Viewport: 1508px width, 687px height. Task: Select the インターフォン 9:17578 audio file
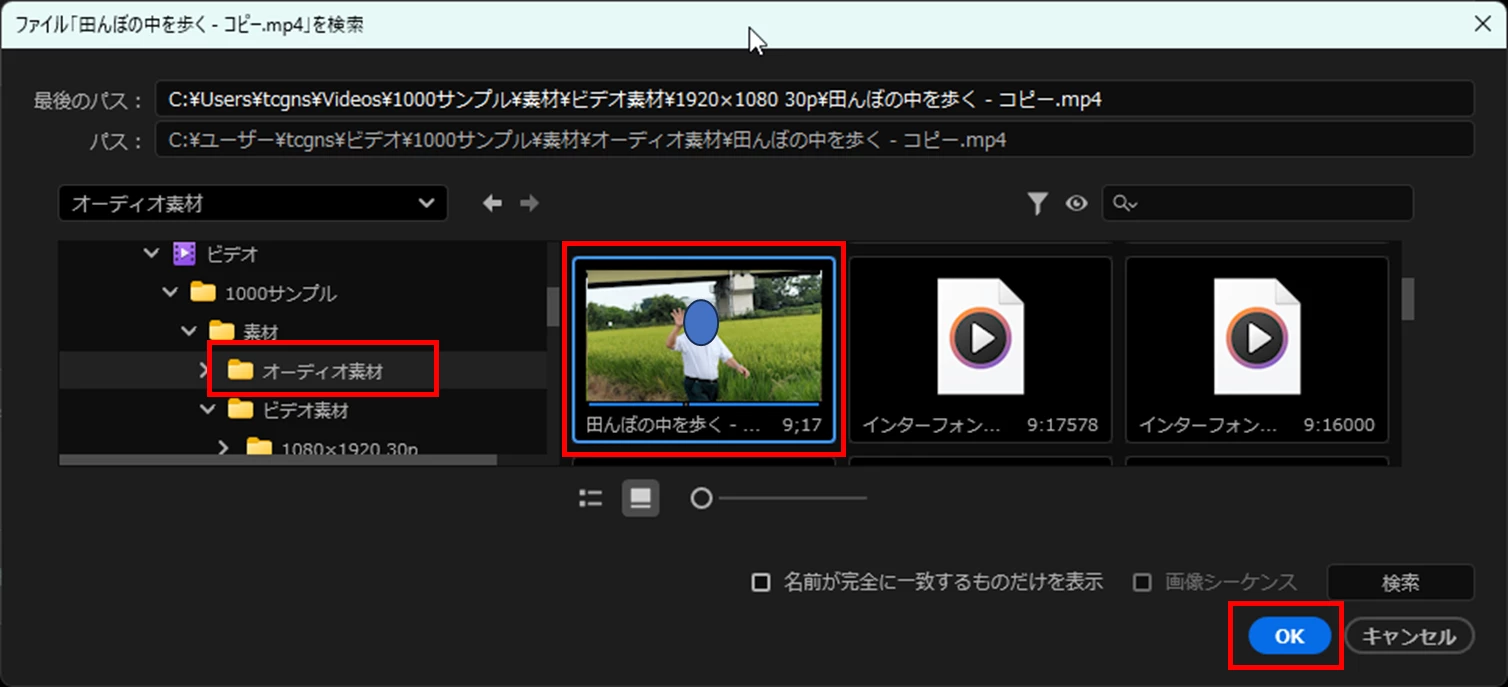tap(980, 349)
